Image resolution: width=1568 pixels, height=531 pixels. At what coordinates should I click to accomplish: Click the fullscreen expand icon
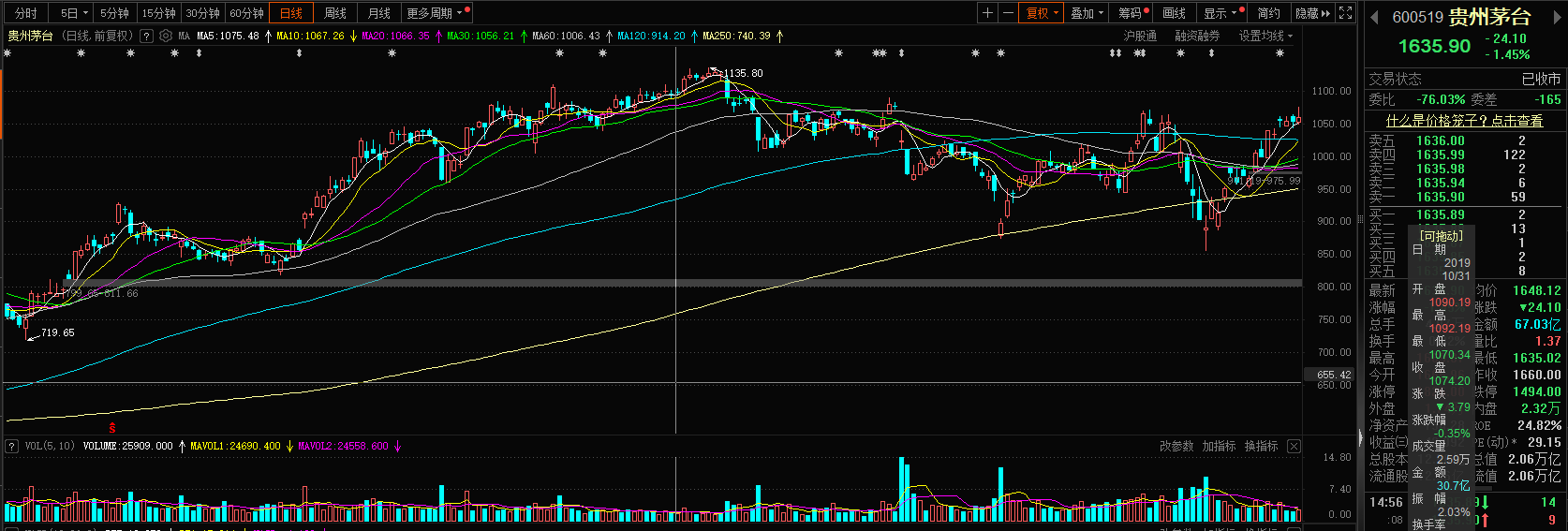point(1345,13)
